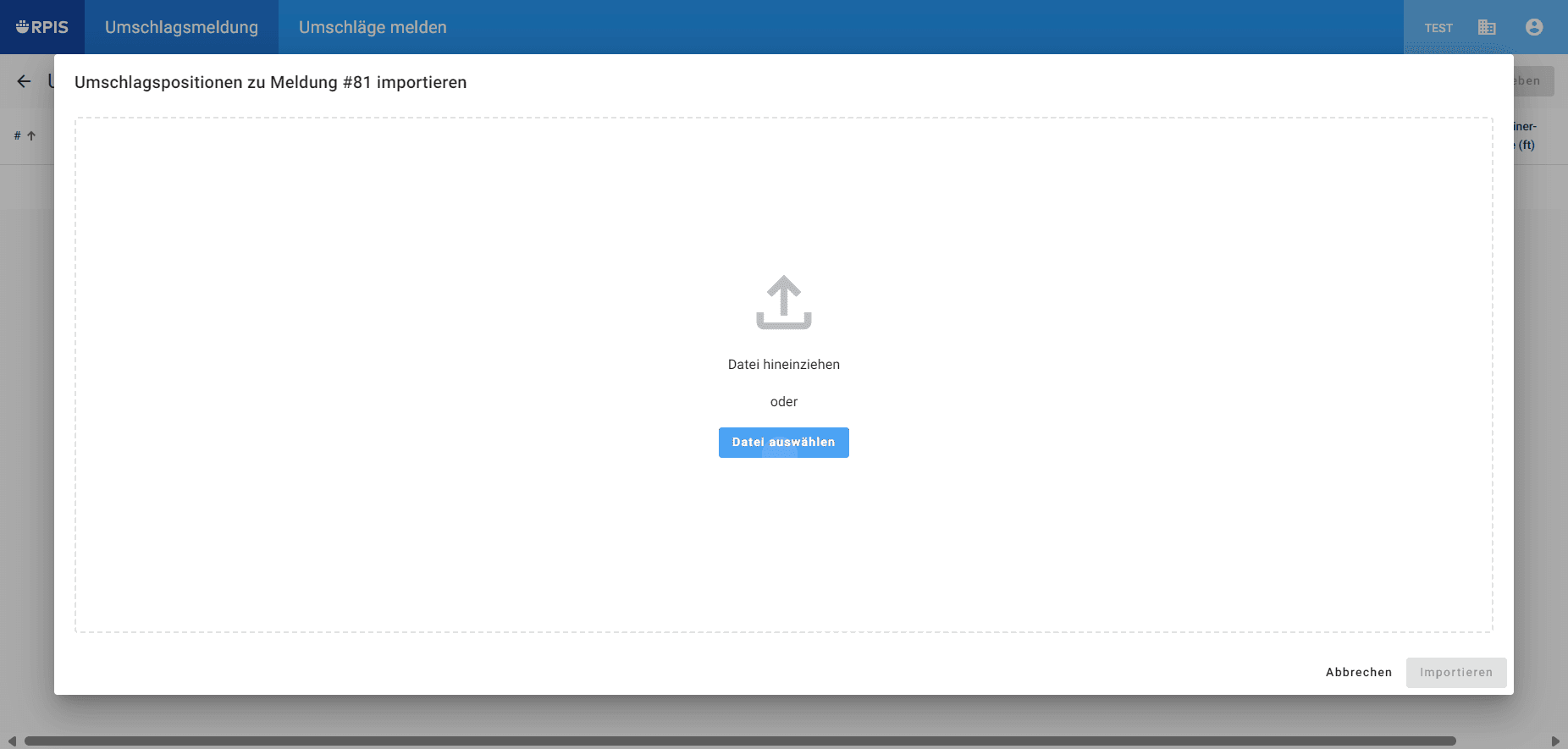The image size is (1568, 749).
Task: Open the company building icon
Action: point(1487,27)
